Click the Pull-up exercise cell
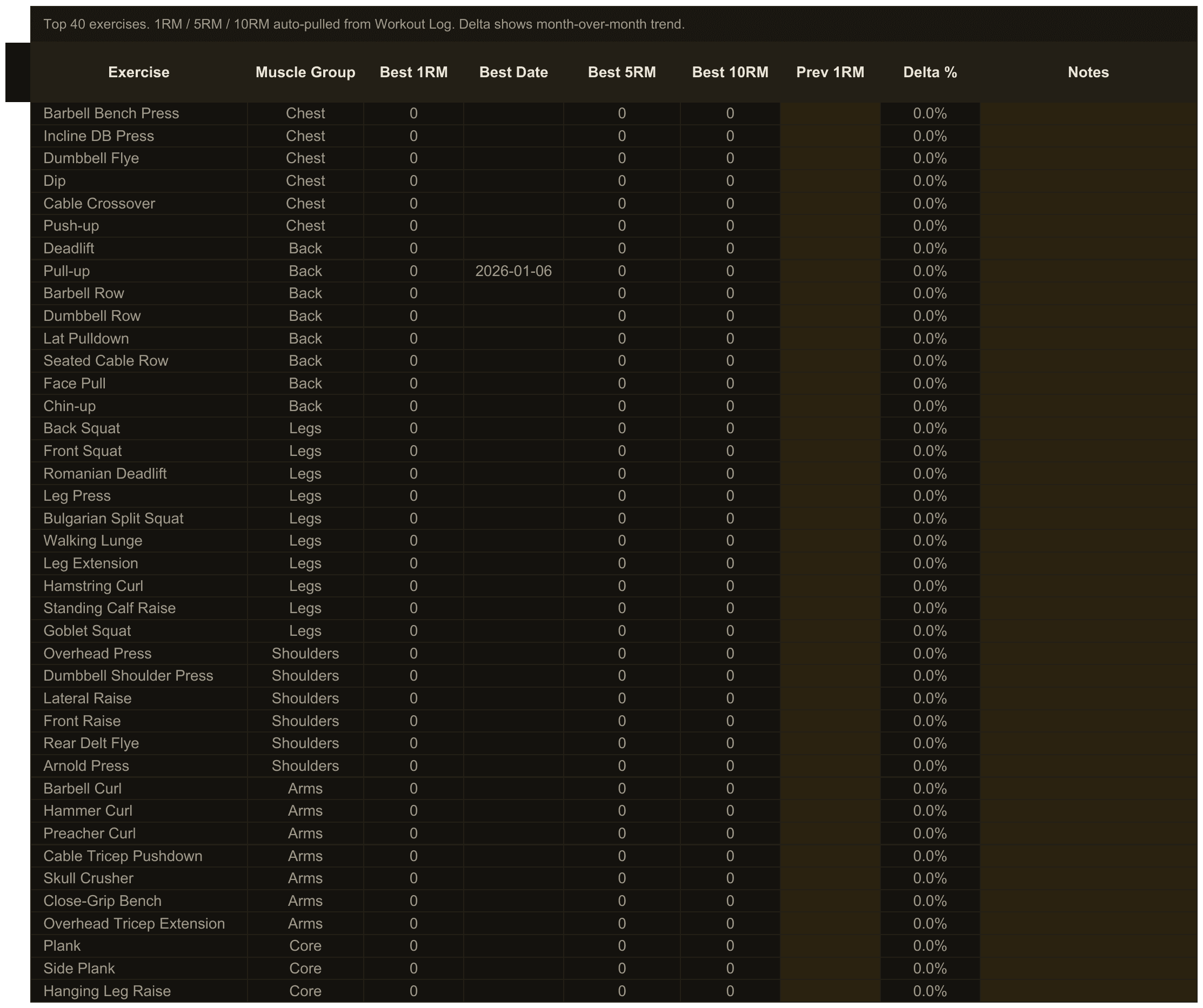1203x1008 pixels. [x=139, y=271]
